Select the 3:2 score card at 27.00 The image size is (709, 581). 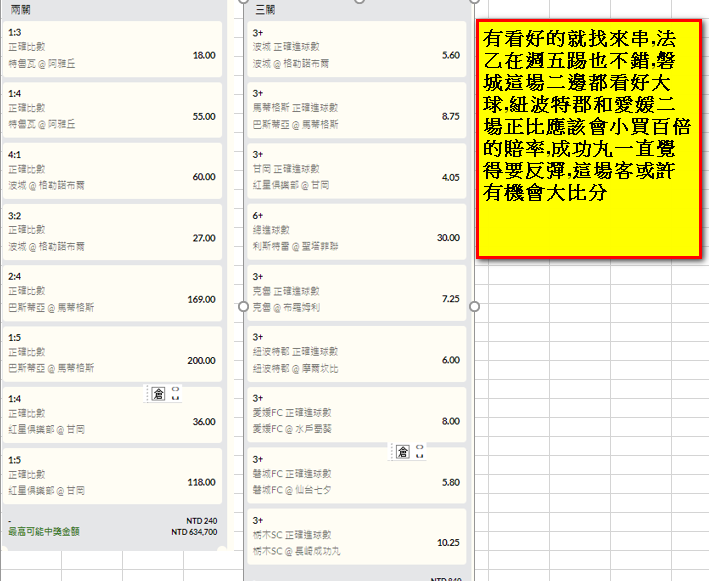[x=112, y=232]
